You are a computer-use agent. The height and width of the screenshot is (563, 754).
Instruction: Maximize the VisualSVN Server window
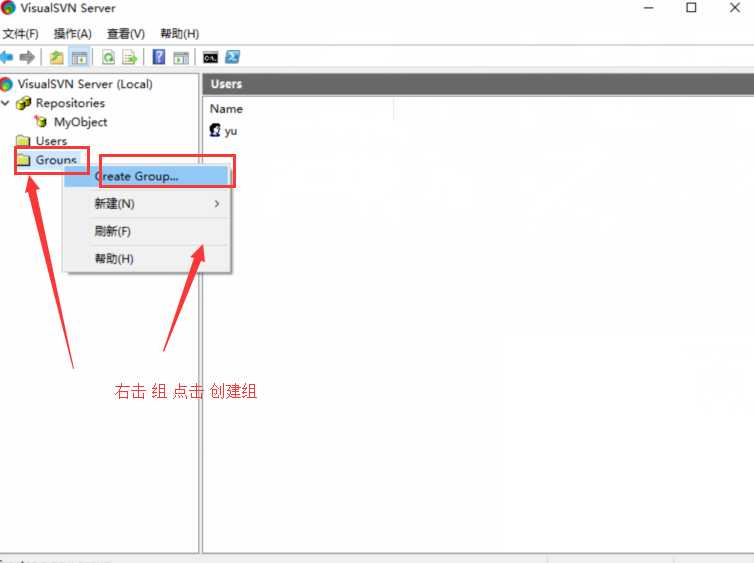coord(691,8)
